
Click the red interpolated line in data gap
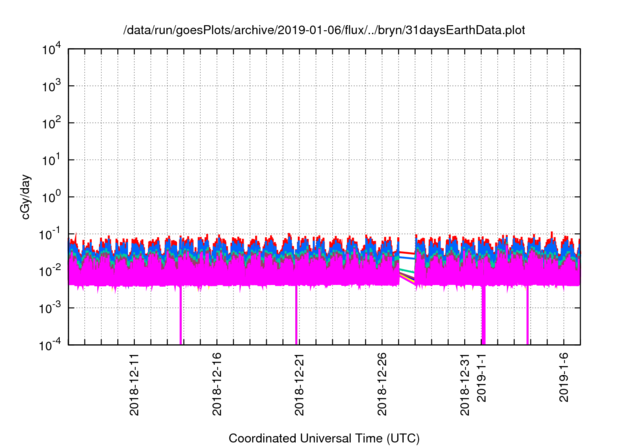point(407,253)
